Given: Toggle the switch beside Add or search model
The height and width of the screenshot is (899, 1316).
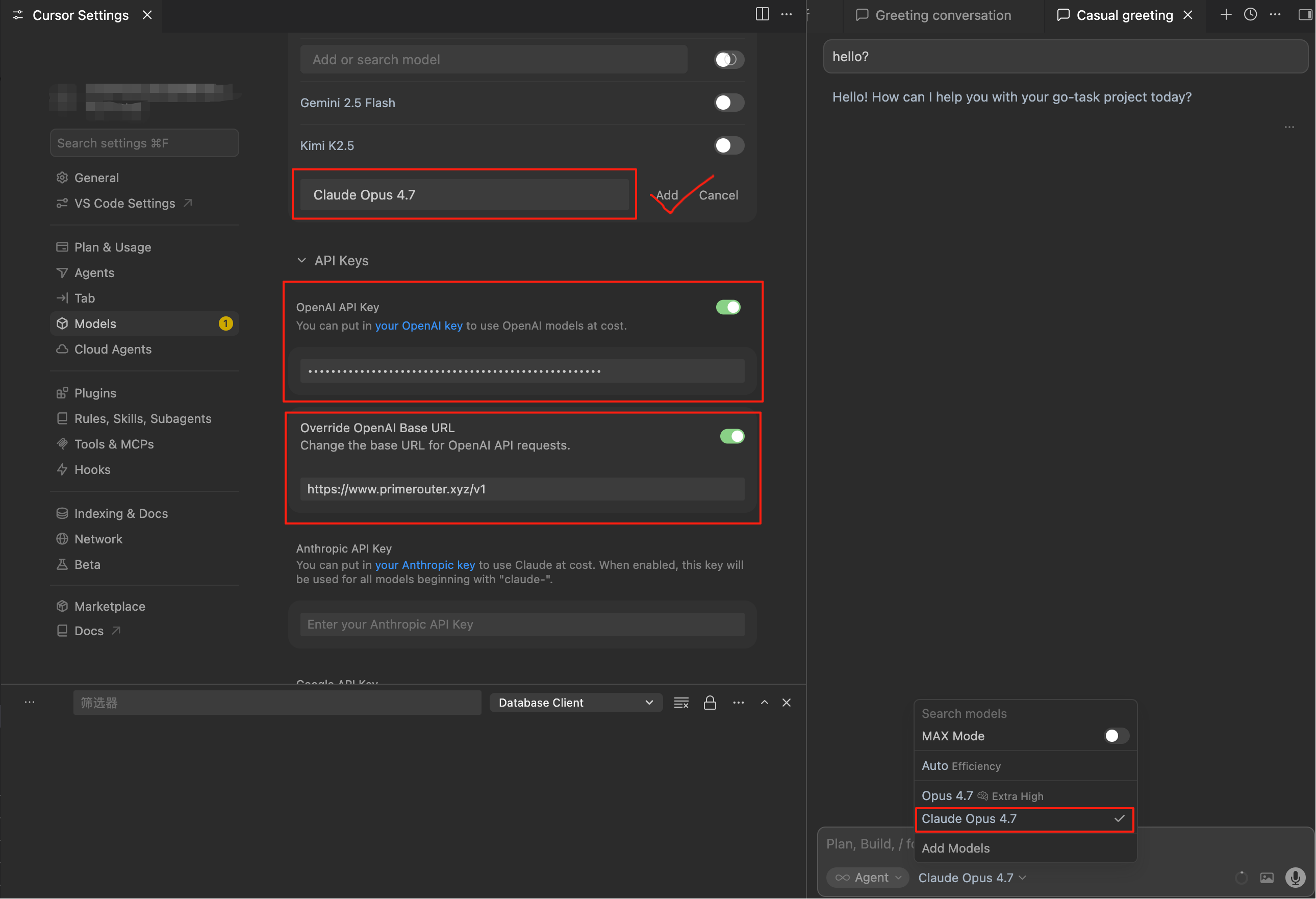Looking at the screenshot, I should pos(729,60).
